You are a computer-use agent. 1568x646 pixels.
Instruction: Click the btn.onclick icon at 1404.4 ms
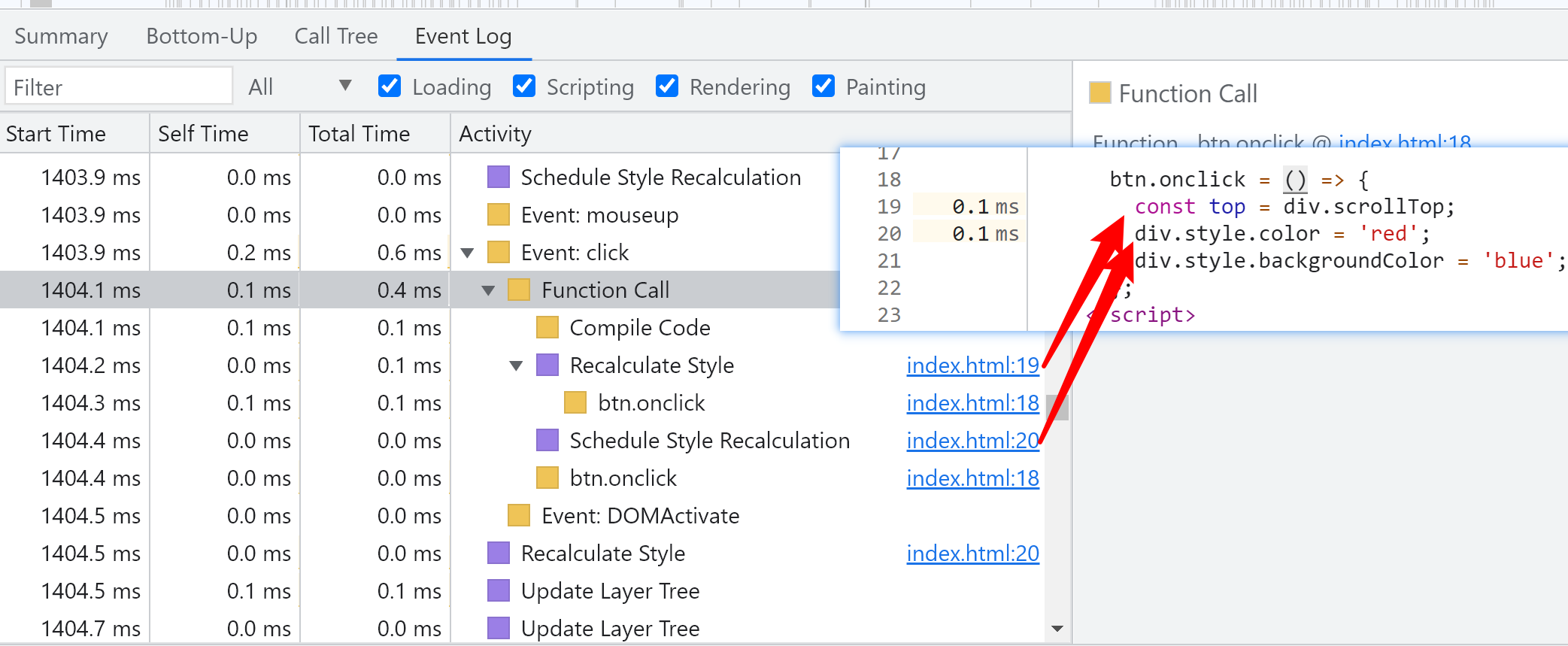tap(547, 478)
